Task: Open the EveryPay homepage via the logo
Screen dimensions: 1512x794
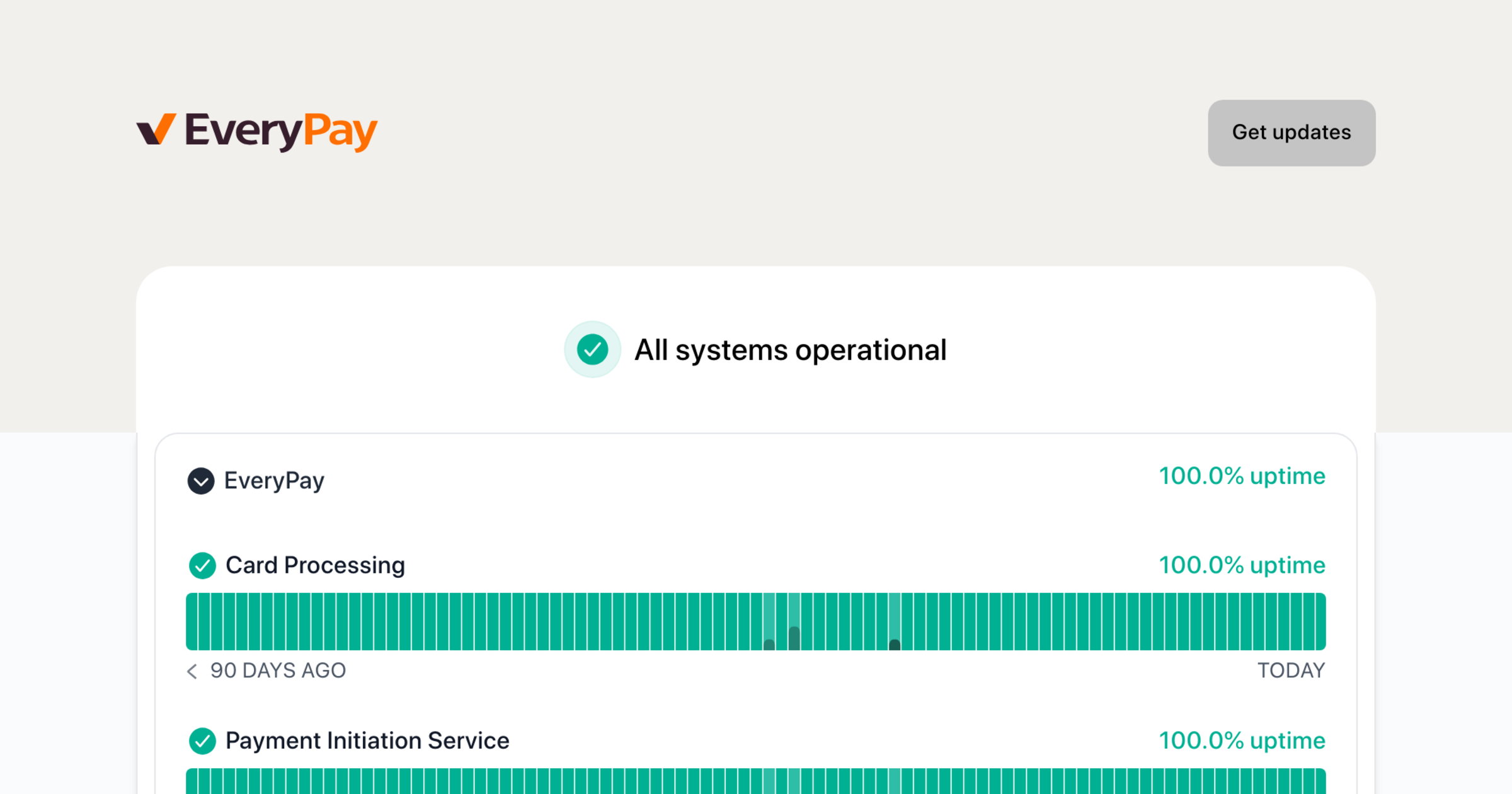Action: point(257,130)
